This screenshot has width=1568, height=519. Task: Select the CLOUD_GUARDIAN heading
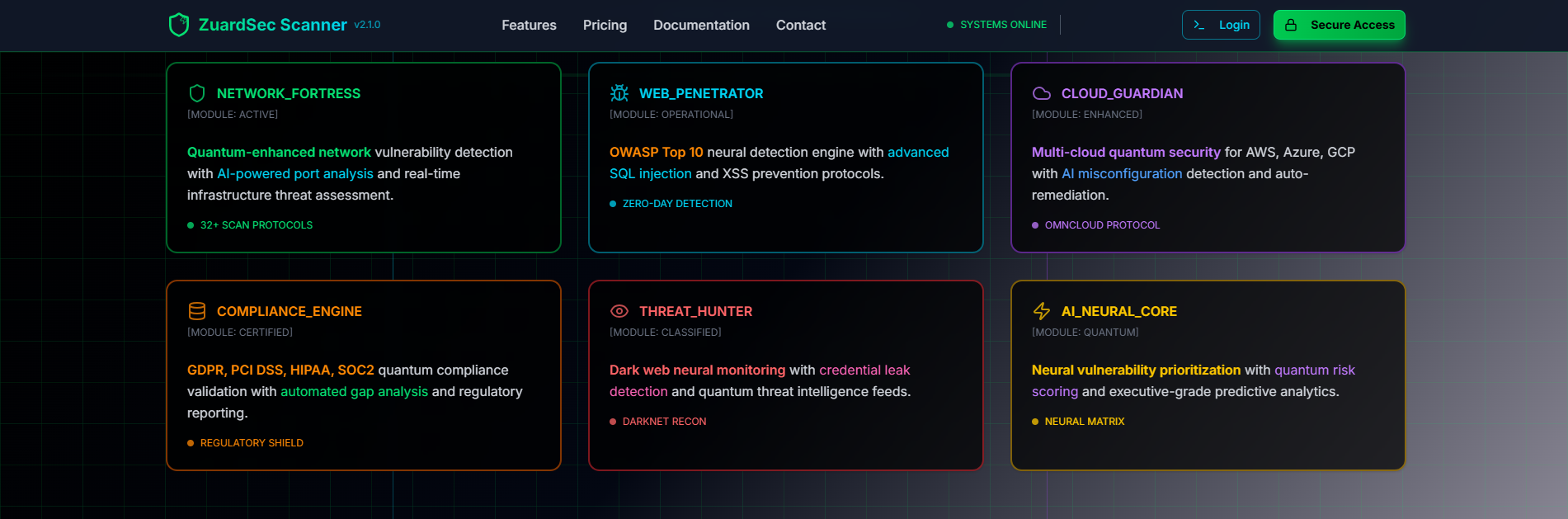point(1122,93)
